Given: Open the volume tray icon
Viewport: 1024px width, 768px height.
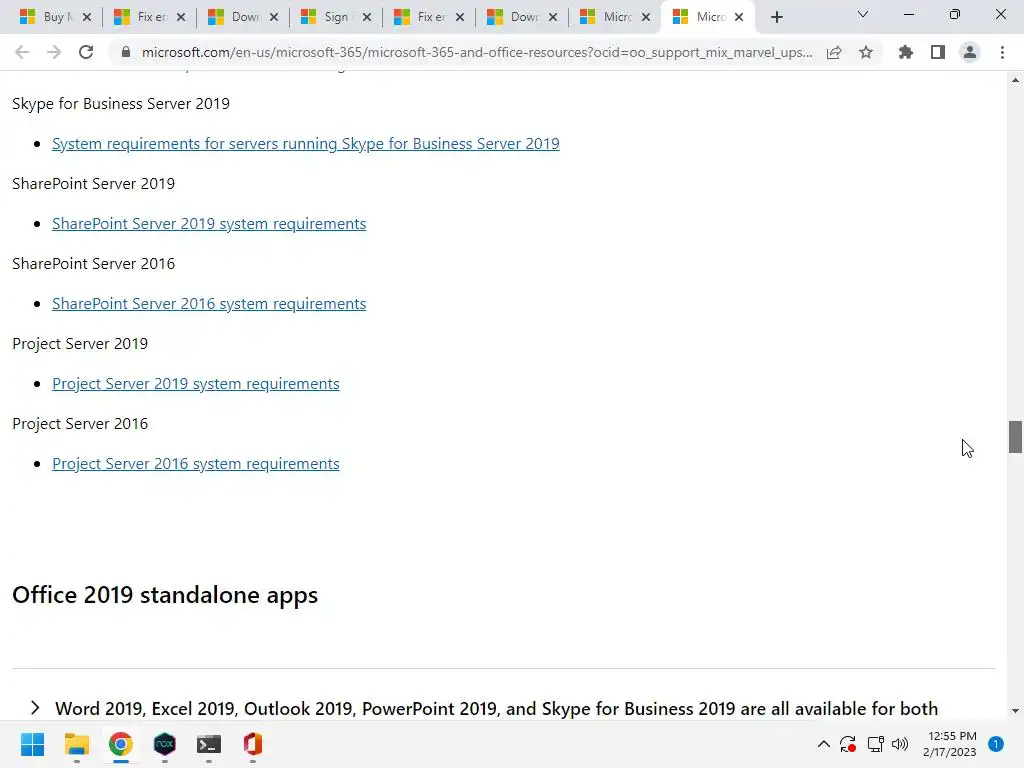Looking at the screenshot, I should click(900, 744).
